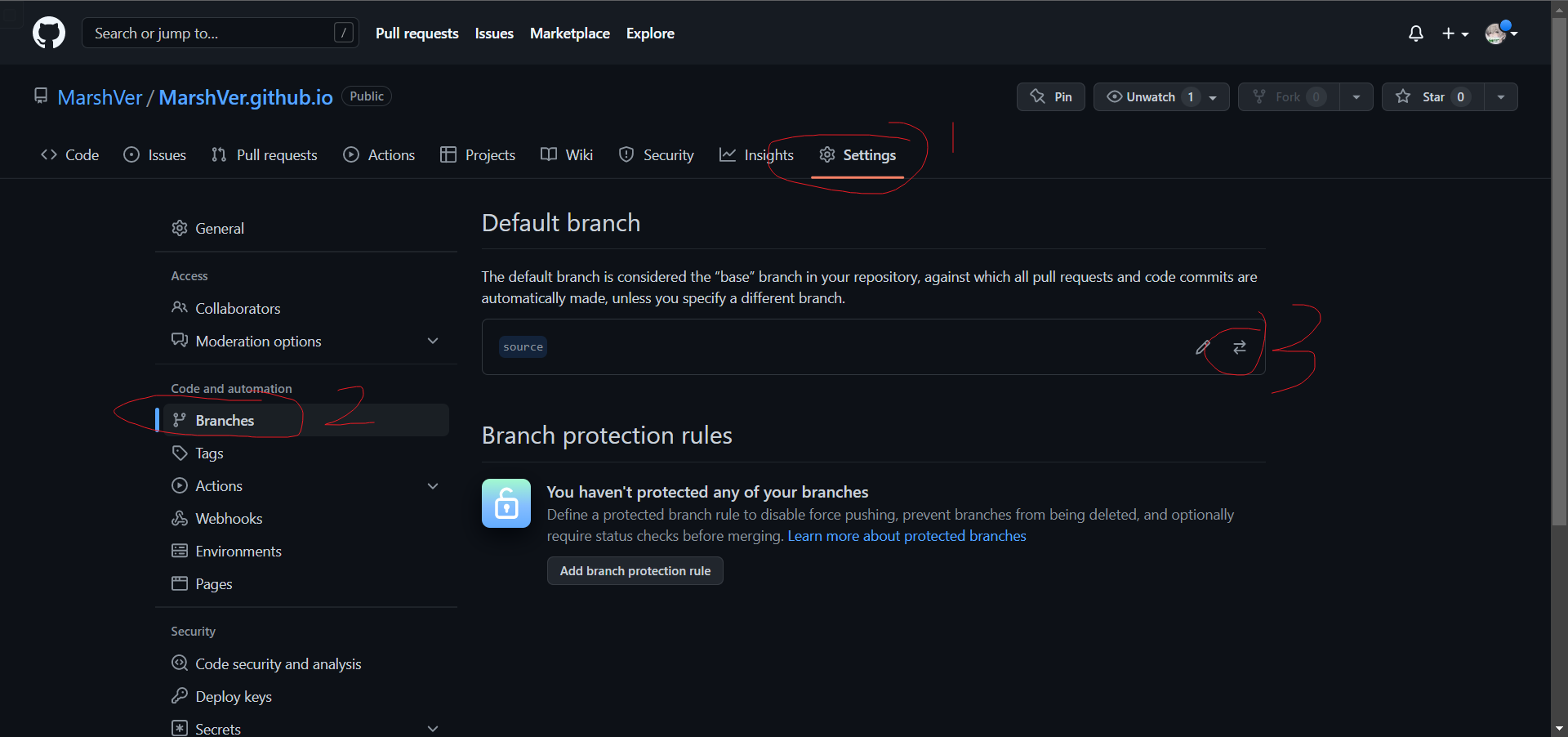Screen dimensions: 1568x737
Task: Click the switch default branch arrows icon
Action: [1240, 347]
